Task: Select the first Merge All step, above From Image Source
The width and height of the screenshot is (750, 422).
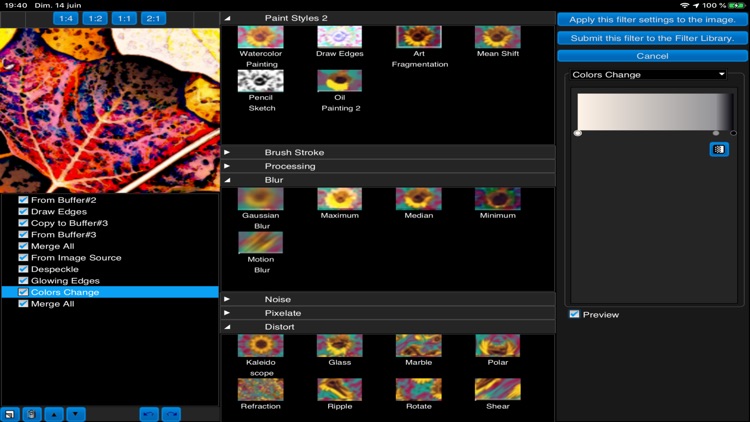Action: coord(110,246)
